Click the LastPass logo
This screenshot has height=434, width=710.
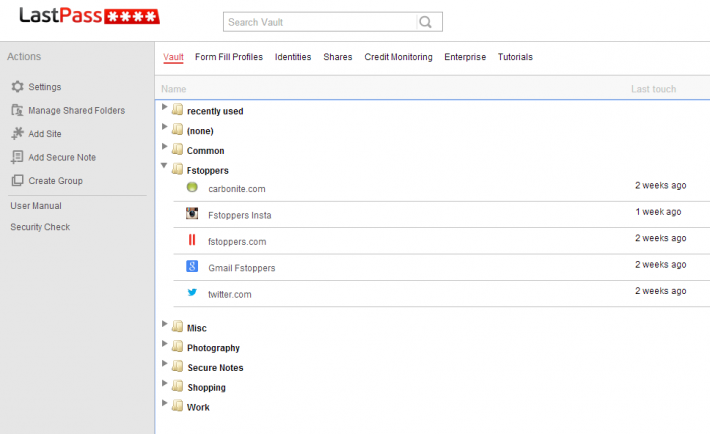(89, 16)
